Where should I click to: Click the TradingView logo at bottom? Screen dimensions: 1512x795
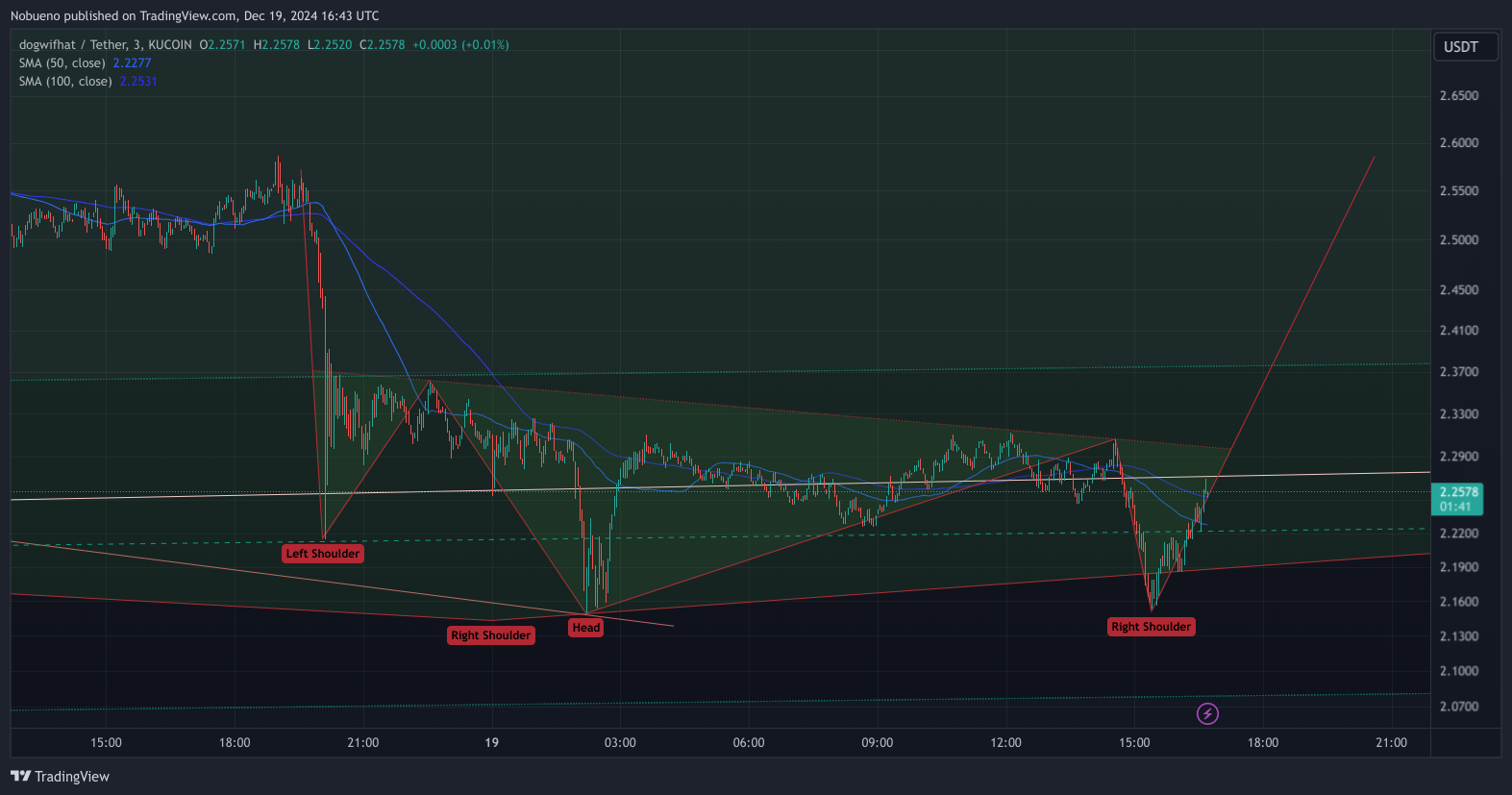tap(60, 777)
